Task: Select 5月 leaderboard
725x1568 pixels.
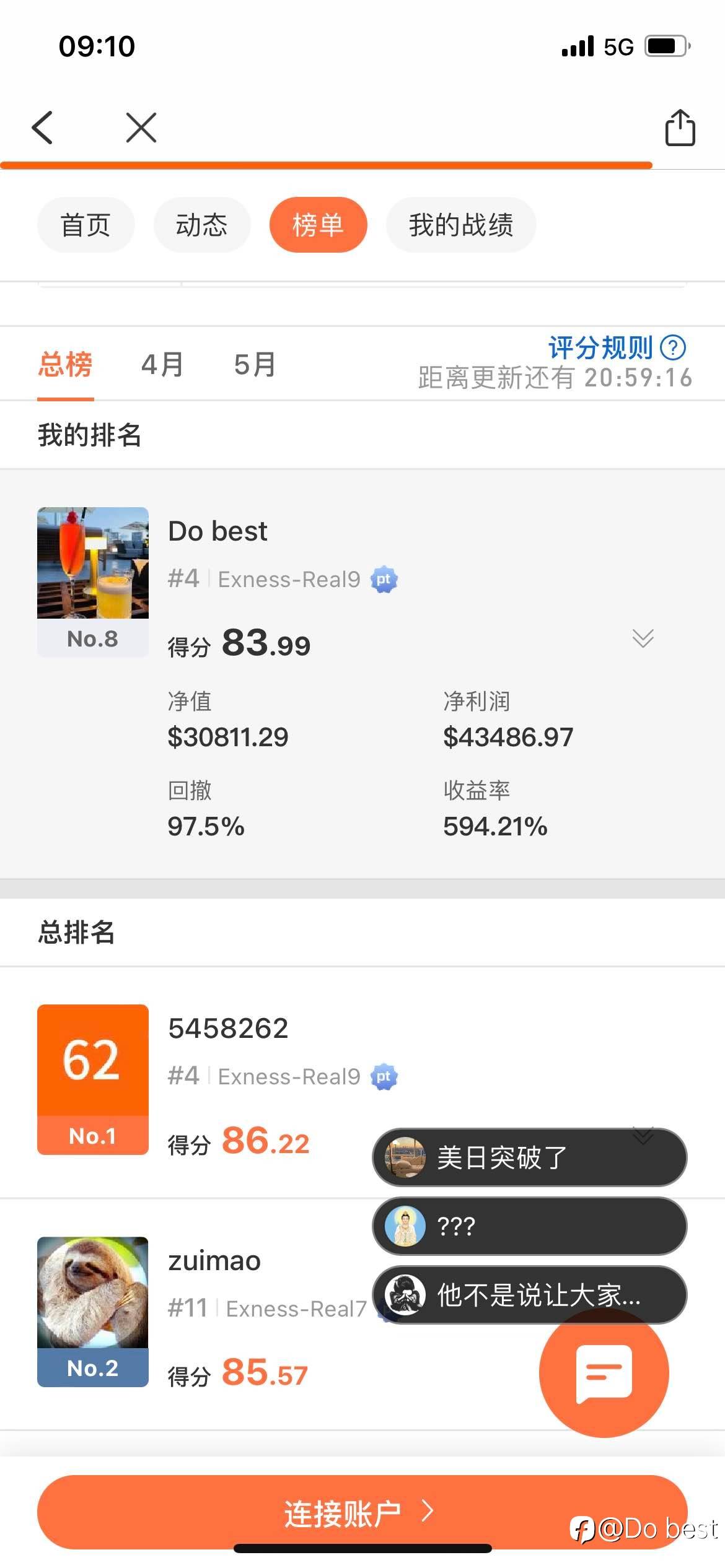Action: (x=255, y=364)
